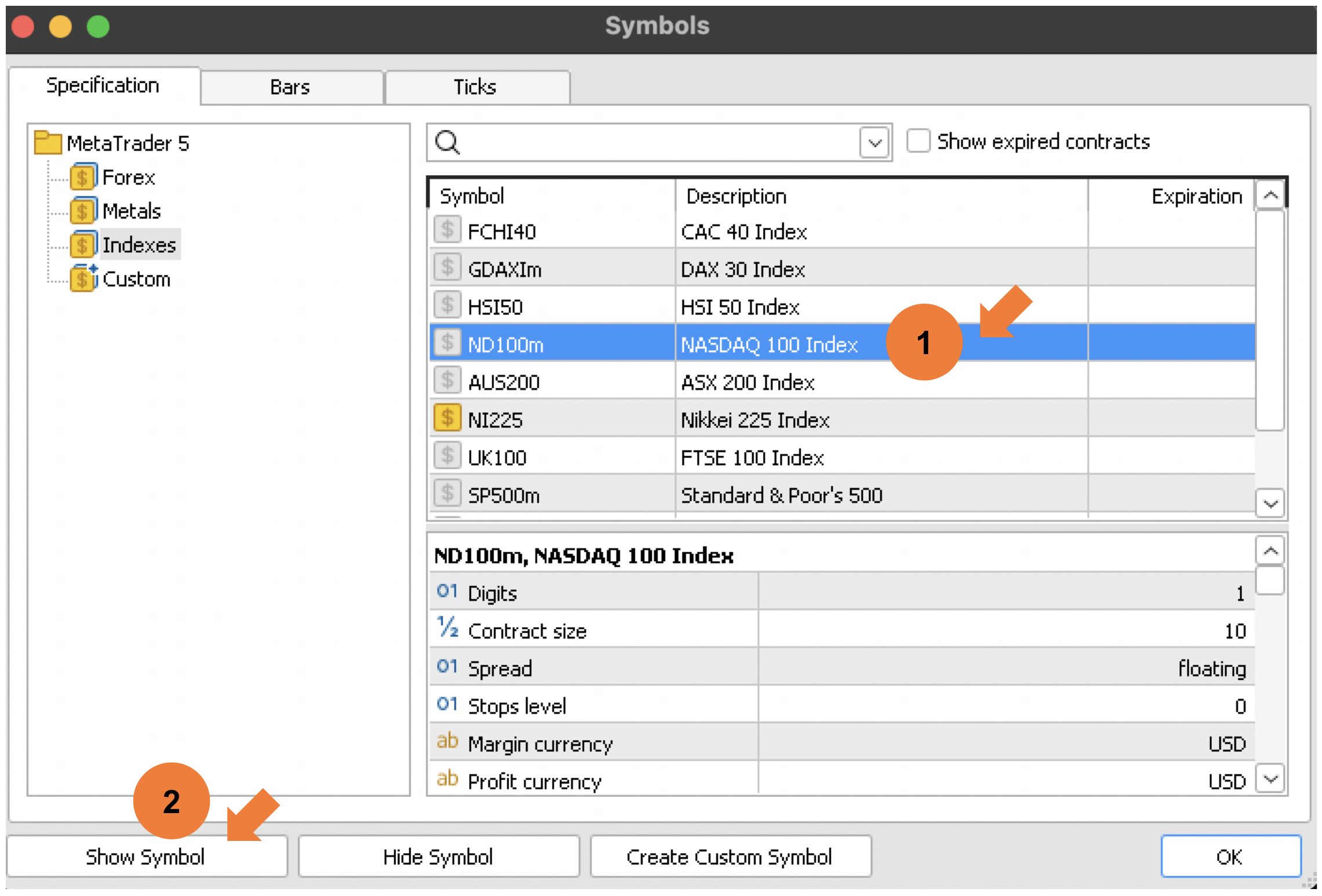
Task: Click the Stops level value 0
Action: (x=1240, y=706)
